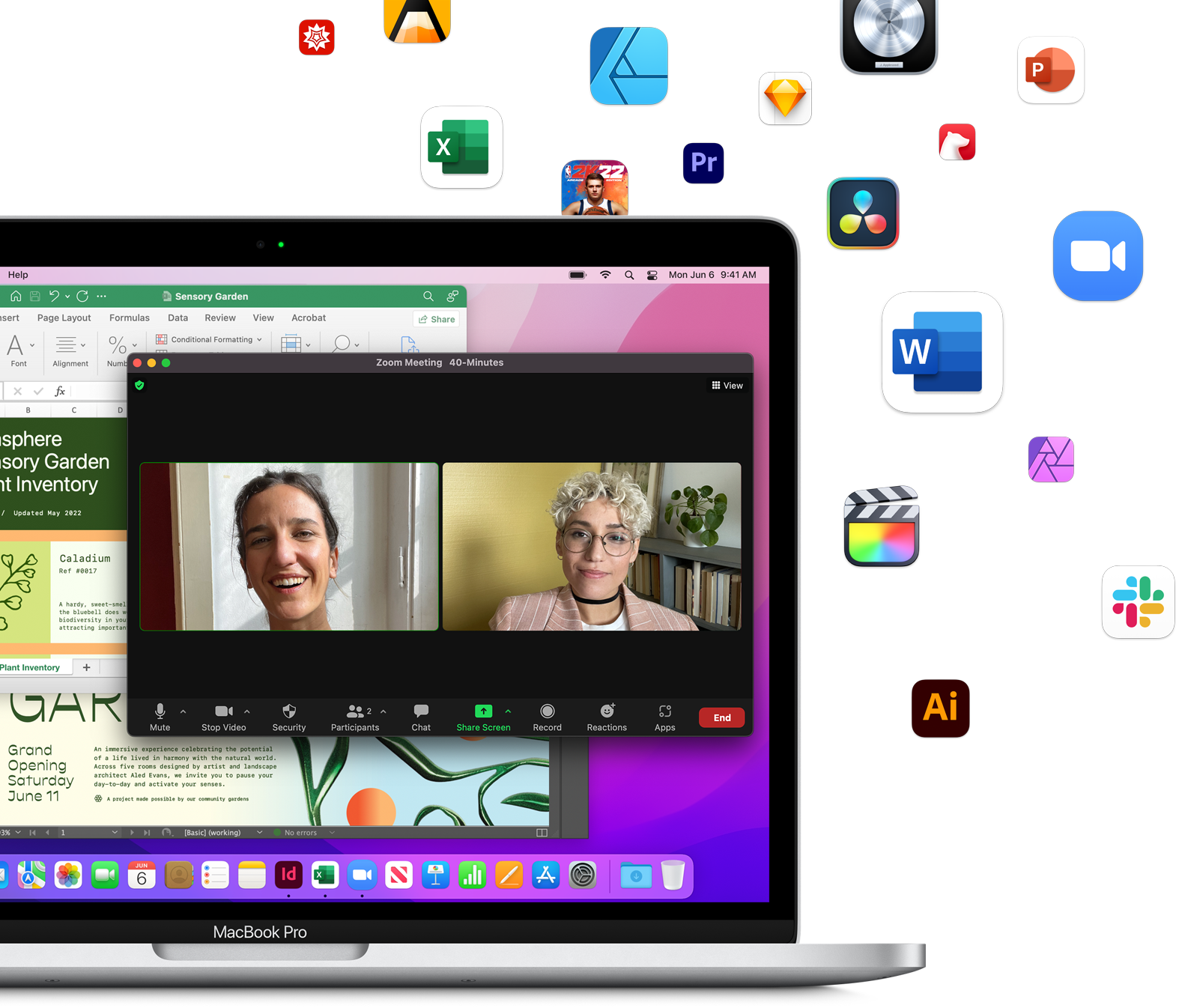1179x1008 pixels.
Task: Click the red End meeting button
Action: pos(722,717)
